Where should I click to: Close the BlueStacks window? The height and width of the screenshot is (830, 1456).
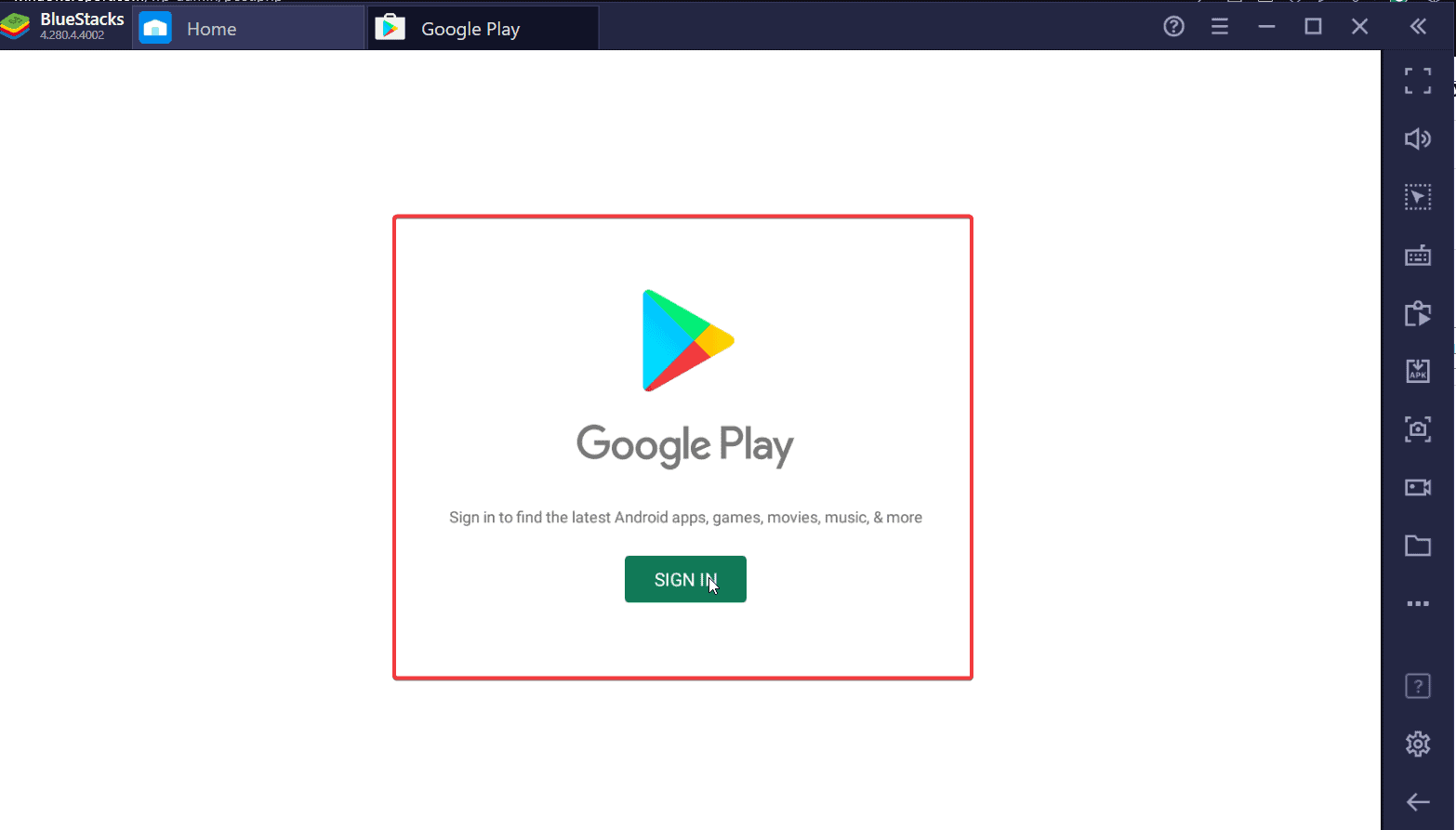tap(1359, 27)
